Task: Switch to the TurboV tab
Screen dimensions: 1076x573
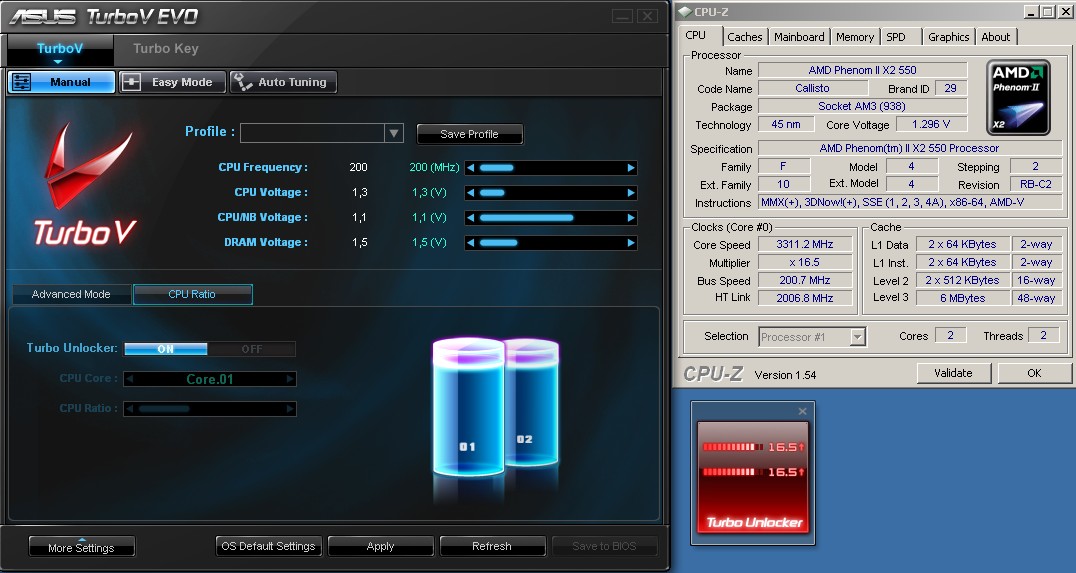Action: coord(60,49)
